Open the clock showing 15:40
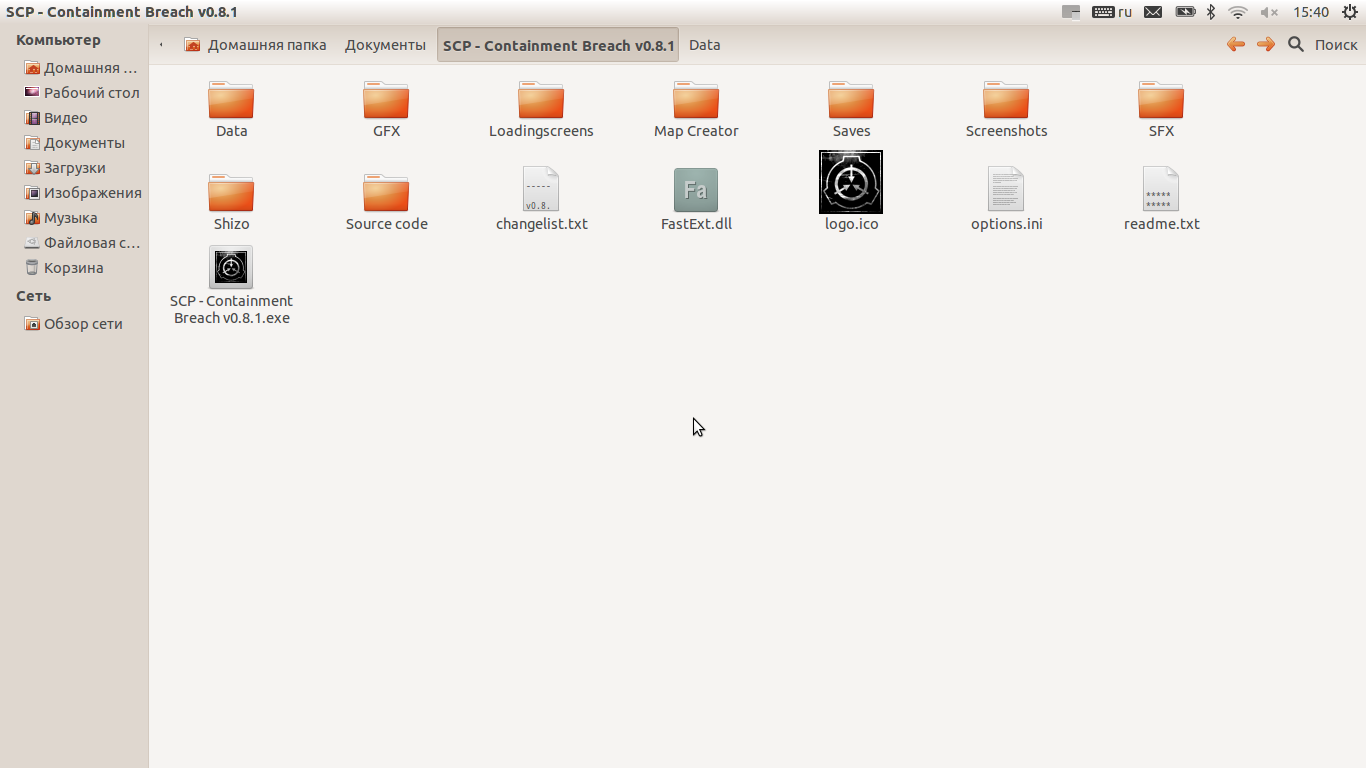 pyautogui.click(x=1311, y=12)
